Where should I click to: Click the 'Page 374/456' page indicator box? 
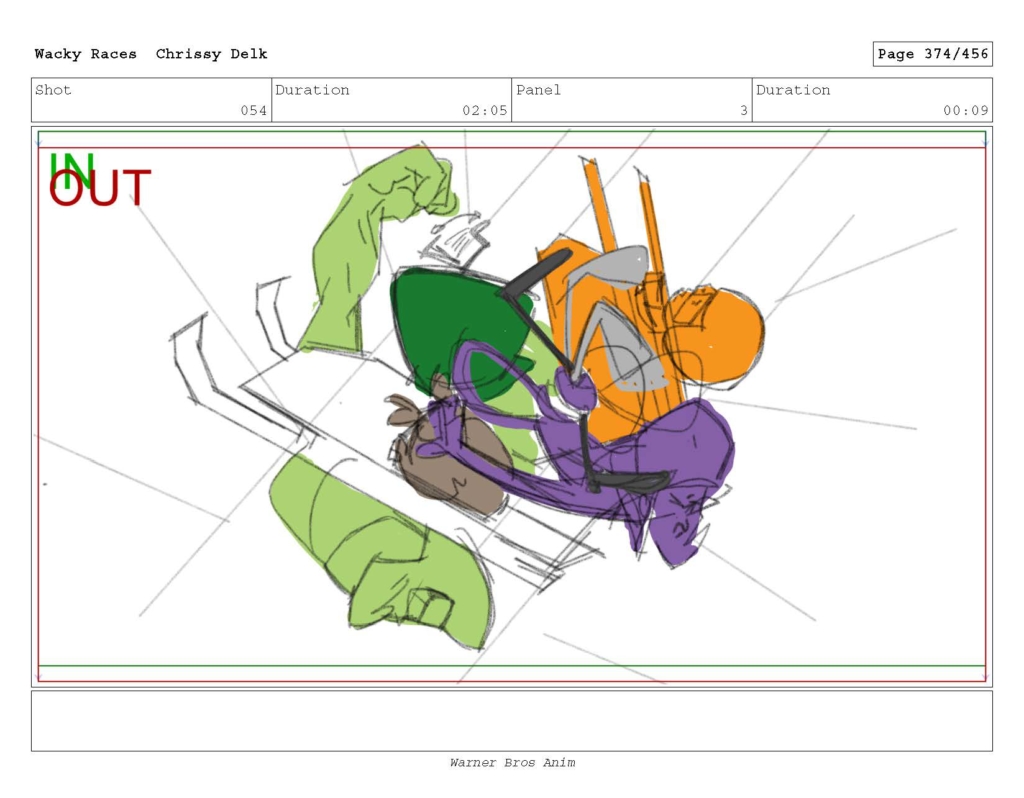pos(933,54)
